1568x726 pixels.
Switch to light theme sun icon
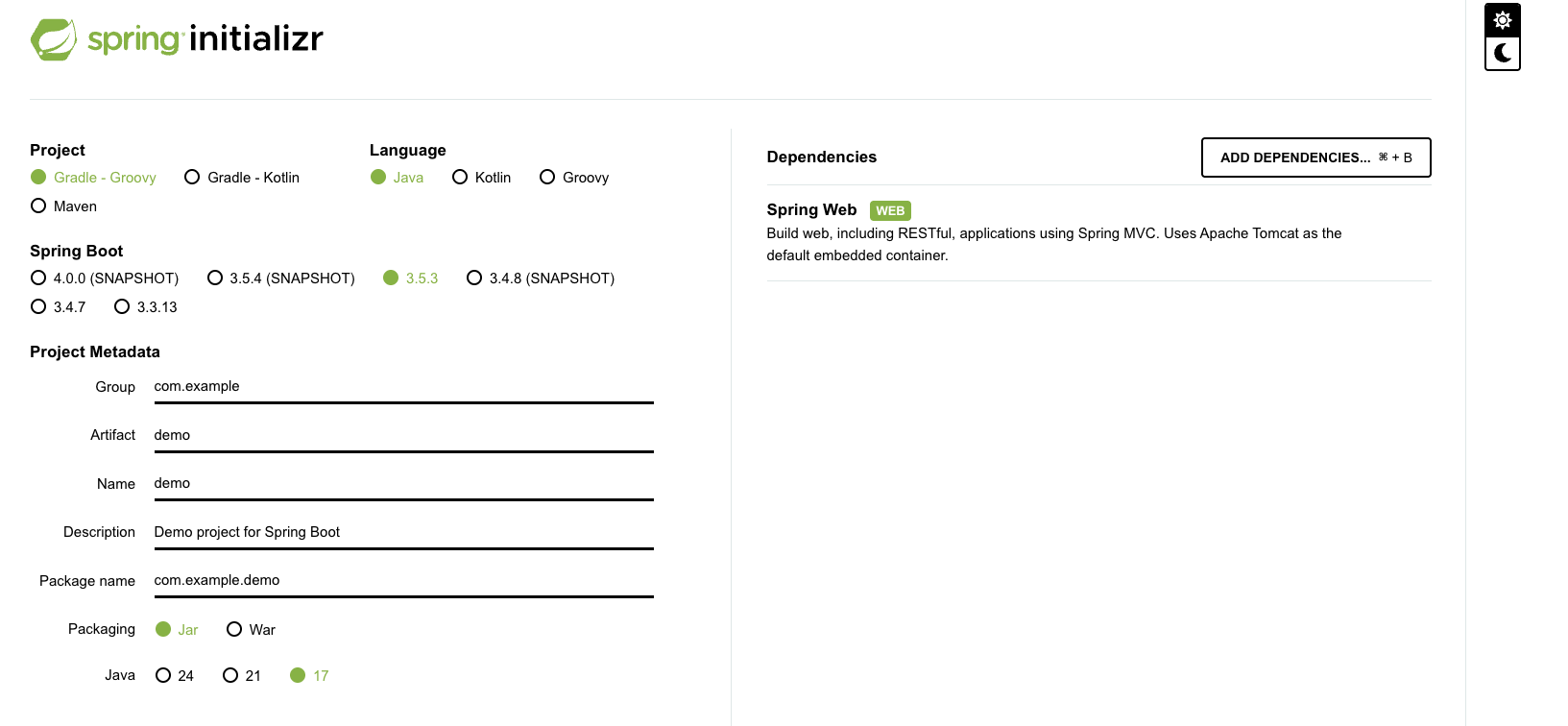coord(1503,20)
